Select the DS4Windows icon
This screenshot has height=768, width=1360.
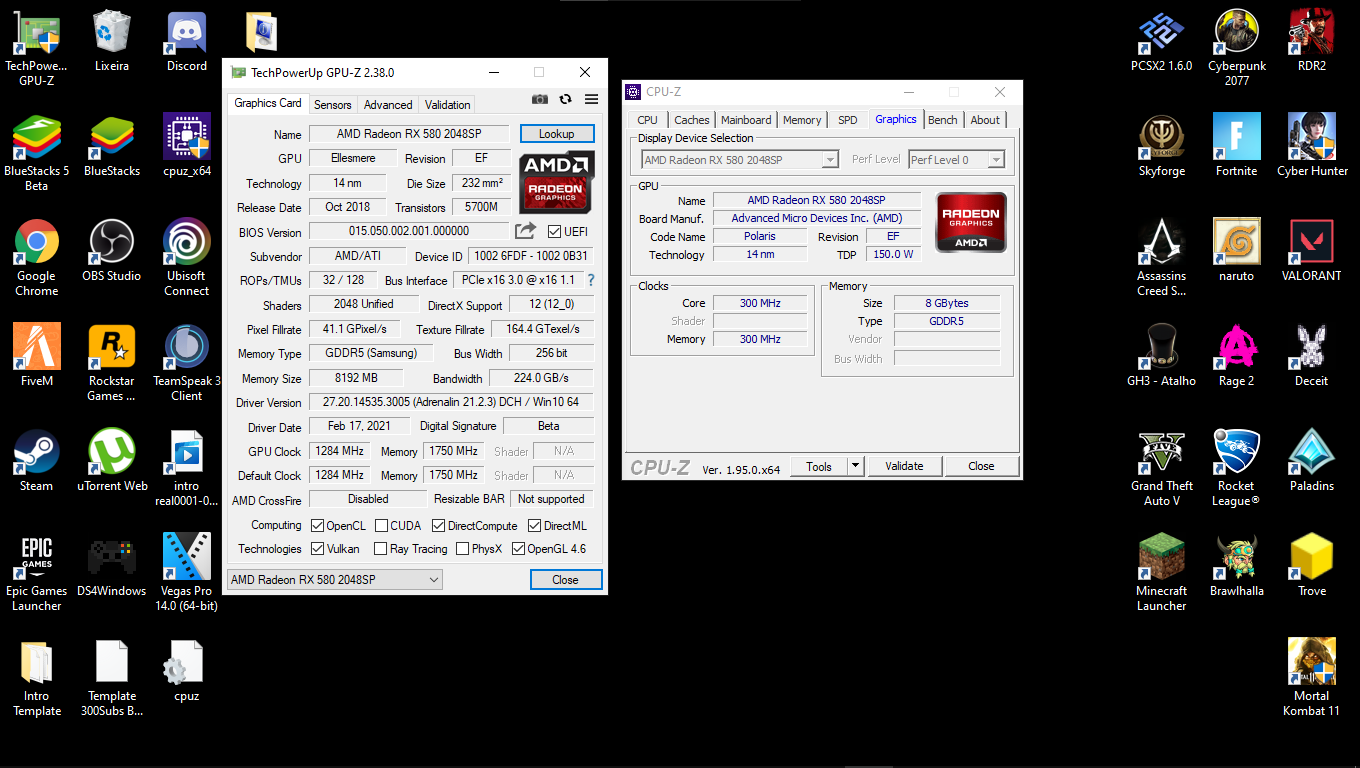click(112, 566)
